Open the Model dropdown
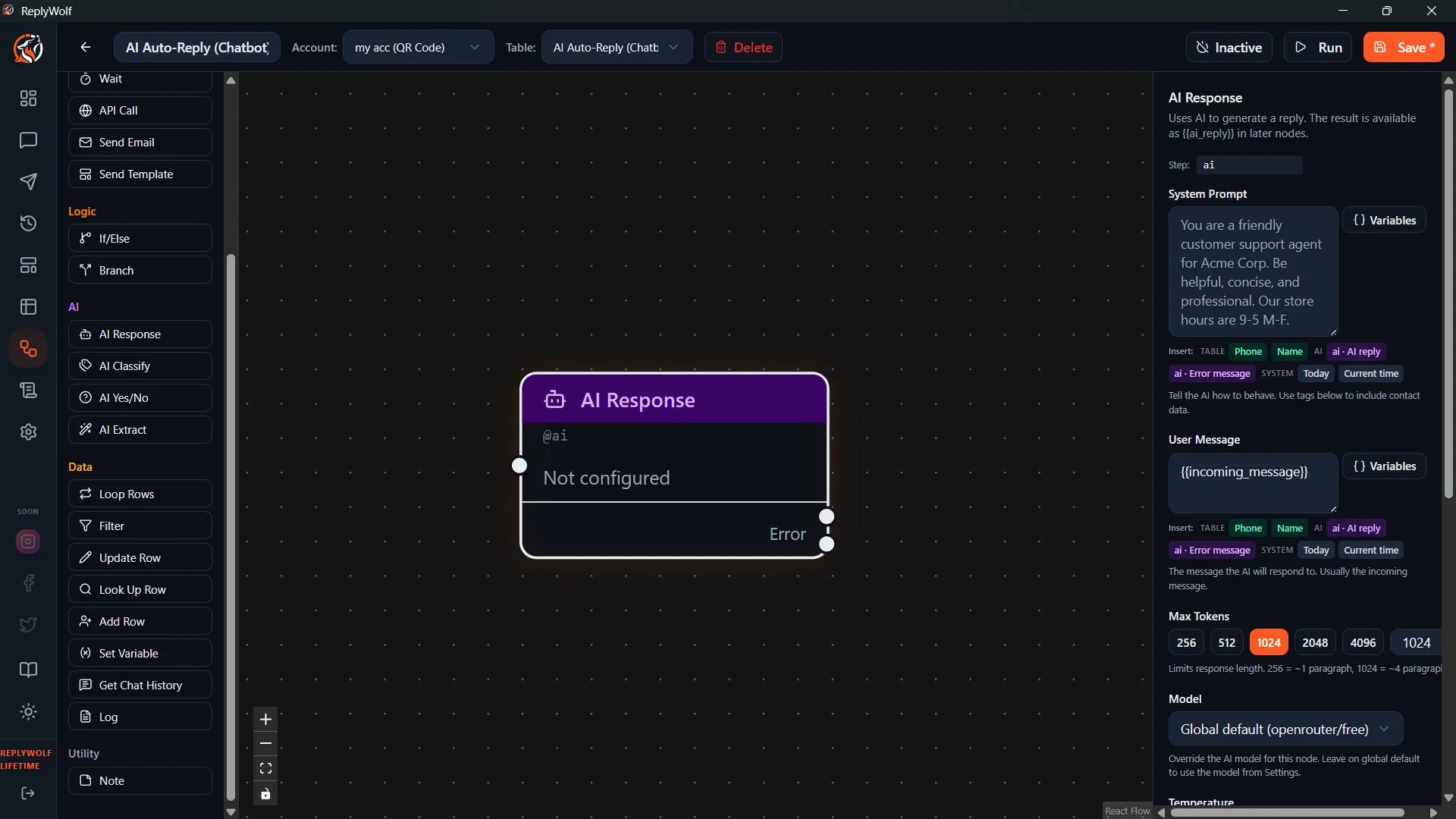The image size is (1456, 819). tap(1285, 730)
